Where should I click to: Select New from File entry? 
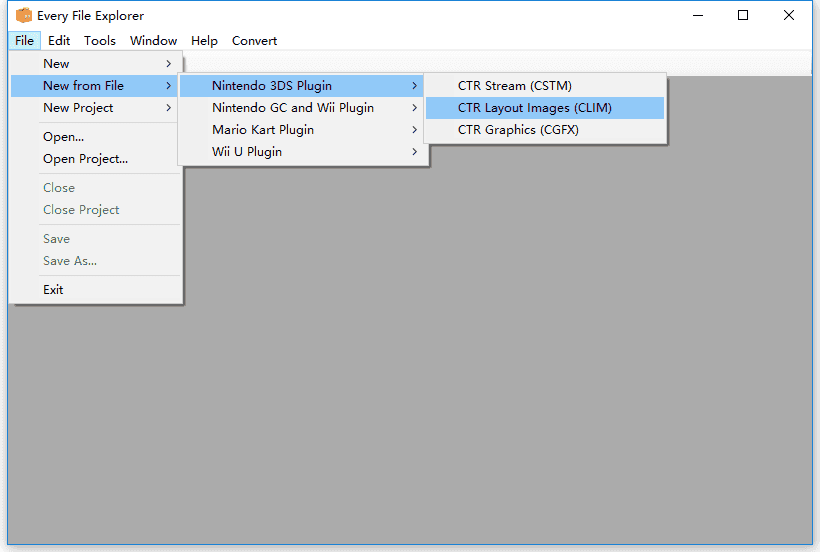coord(96,86)
